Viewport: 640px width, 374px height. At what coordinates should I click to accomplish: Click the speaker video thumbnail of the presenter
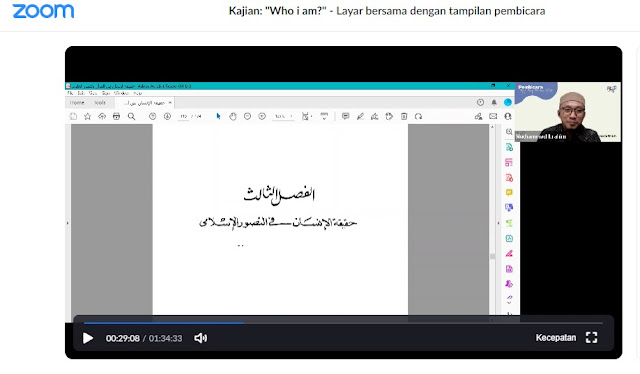coord(568,112)
